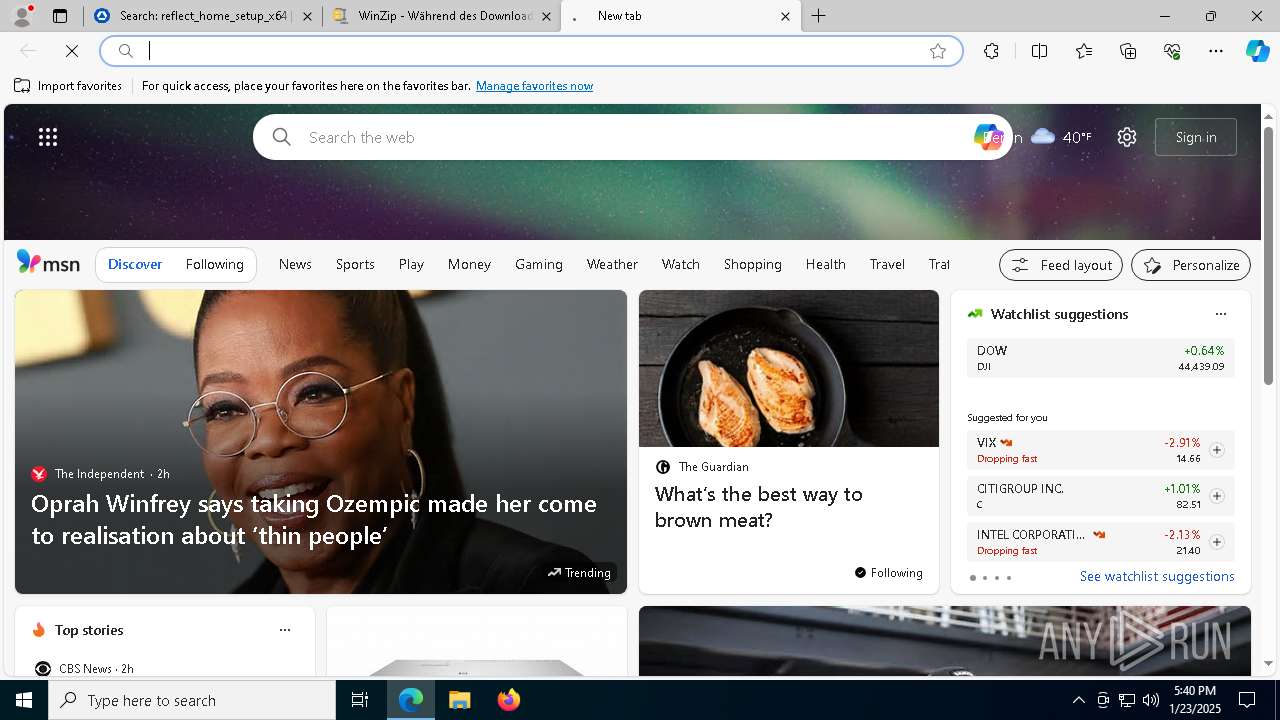
Task: Open What's the best way to brown meat
Action: tap(758, 507)
